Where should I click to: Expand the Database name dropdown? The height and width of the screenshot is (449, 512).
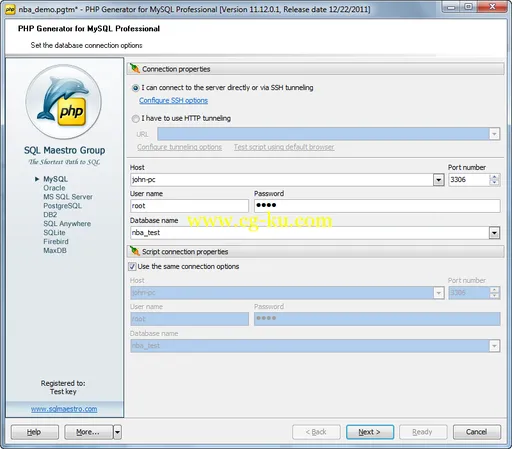494,233
